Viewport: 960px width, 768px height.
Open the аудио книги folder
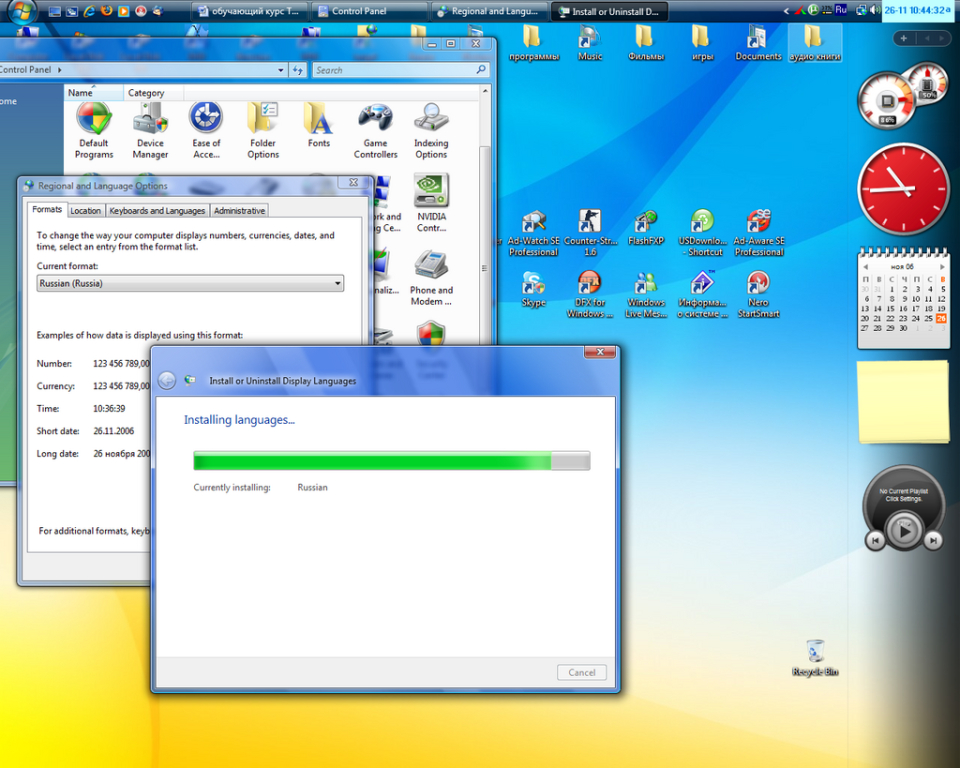click(x=814, y=43)
